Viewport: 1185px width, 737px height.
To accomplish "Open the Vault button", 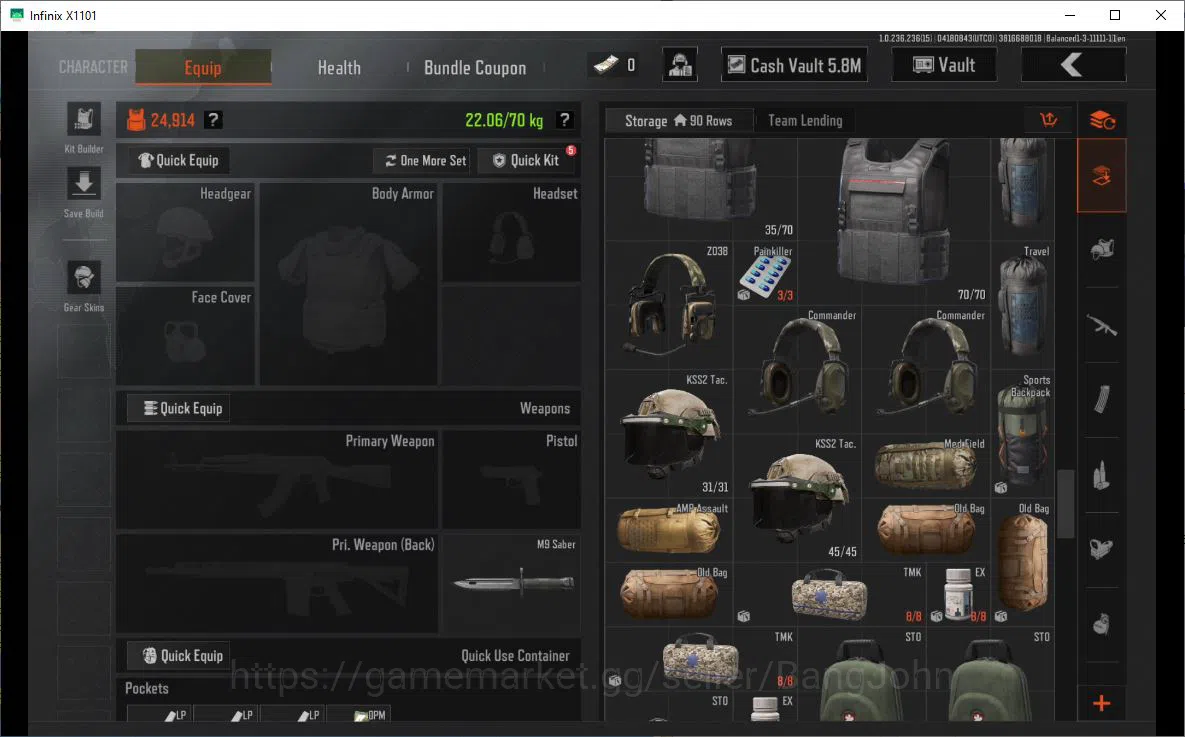I will (944, 65).
